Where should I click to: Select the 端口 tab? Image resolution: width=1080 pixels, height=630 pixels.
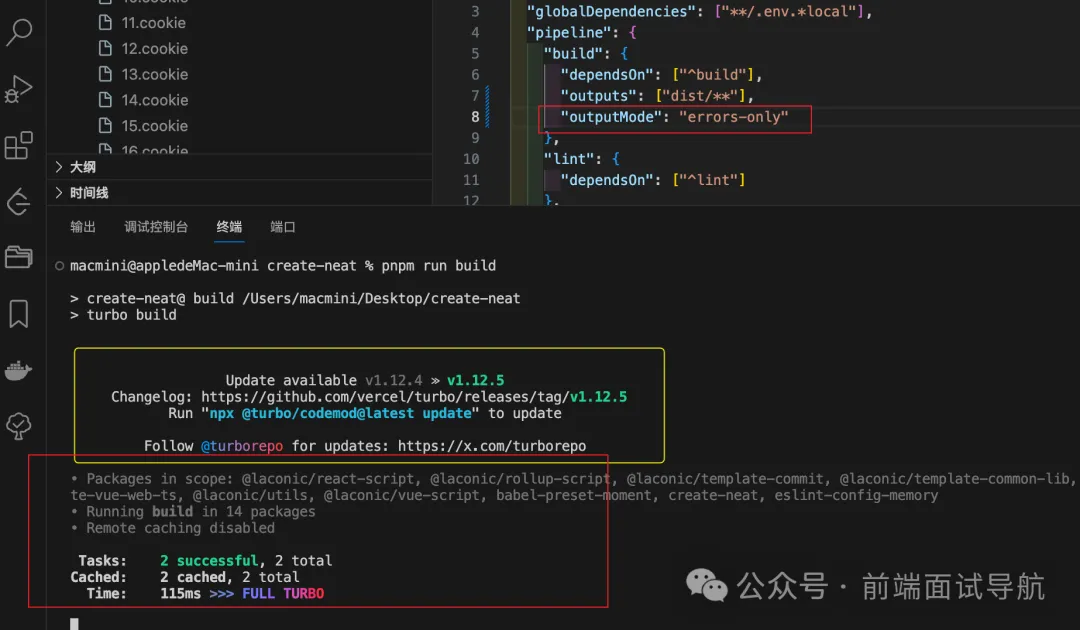[x=283, y=227]
